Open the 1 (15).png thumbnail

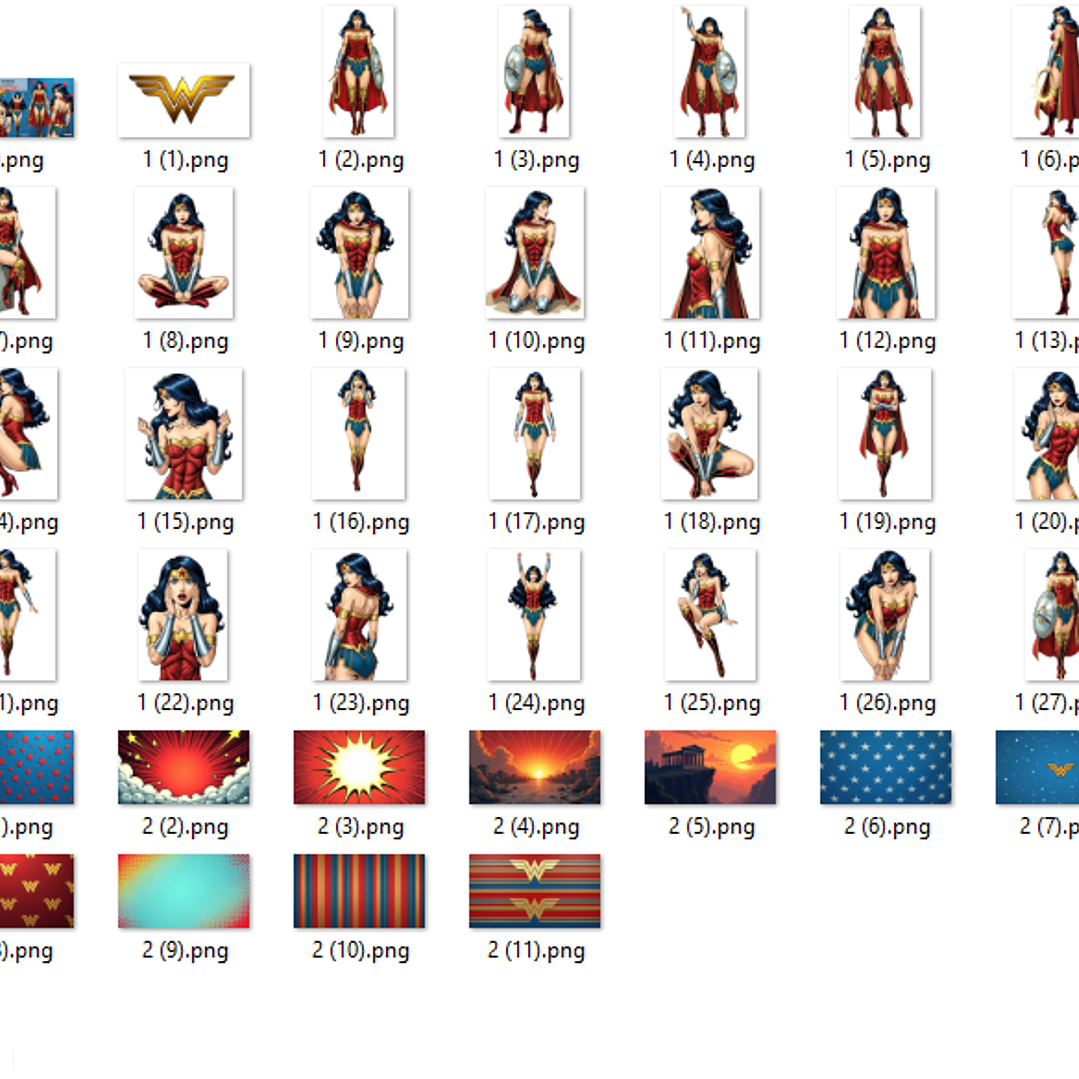tap(184, 433)
